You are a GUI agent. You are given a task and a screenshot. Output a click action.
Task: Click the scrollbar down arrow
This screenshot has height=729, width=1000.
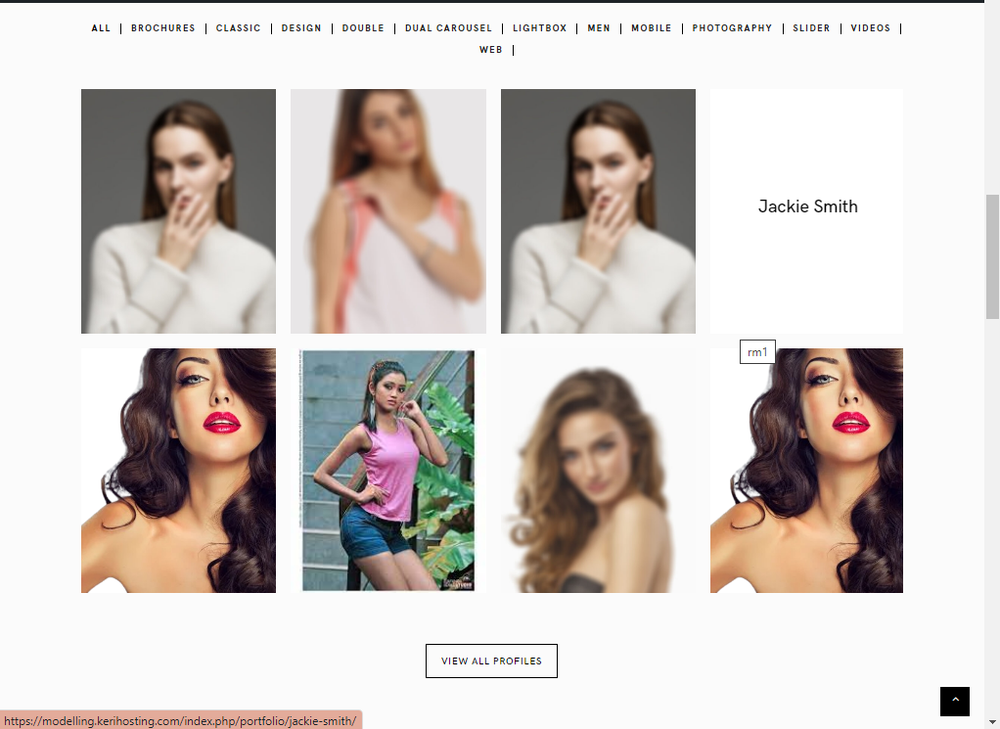(x=992, y=721)
